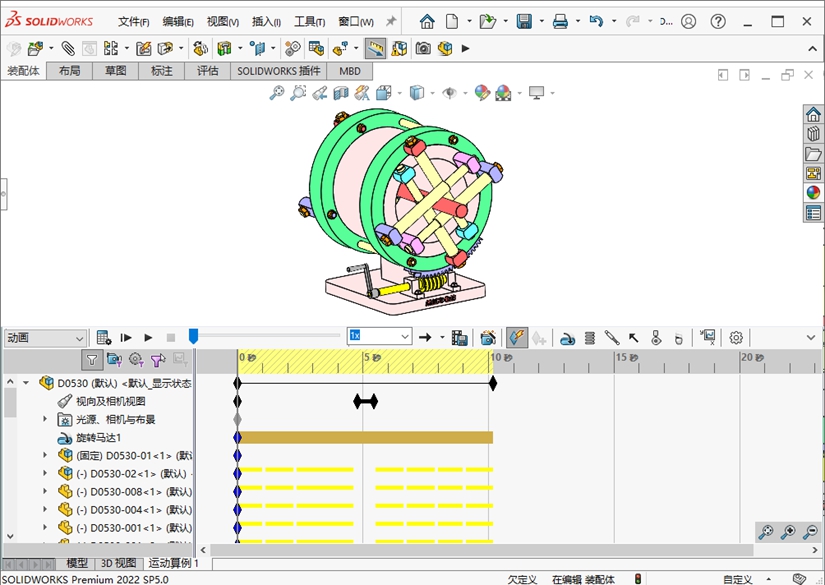Open Motion Study Properties gear icon
The height and width of the screenshot is (585, 825).
click(x=736, y=338)
